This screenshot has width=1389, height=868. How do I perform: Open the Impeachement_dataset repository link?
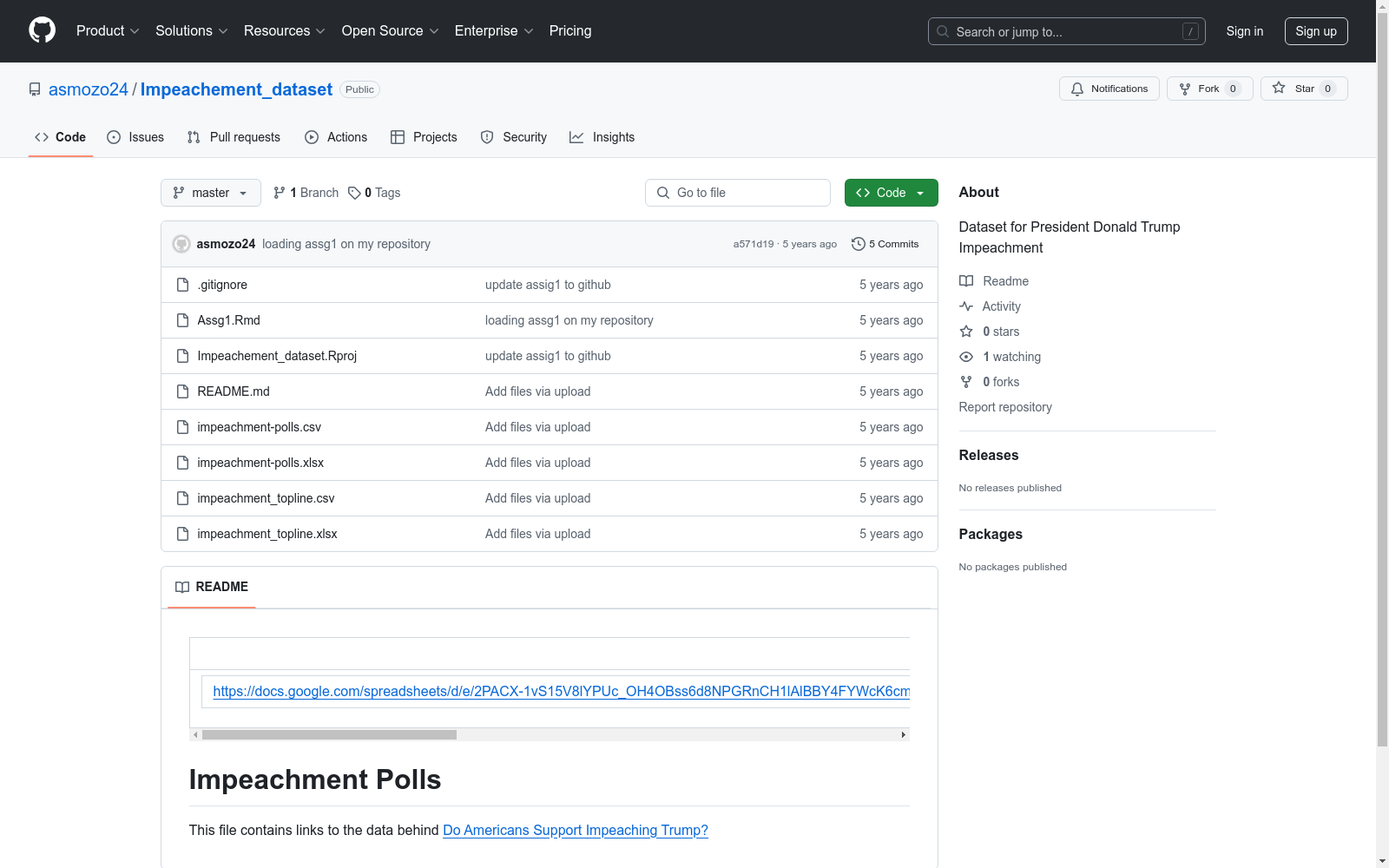pyautogui.click(x=236, y=89)
